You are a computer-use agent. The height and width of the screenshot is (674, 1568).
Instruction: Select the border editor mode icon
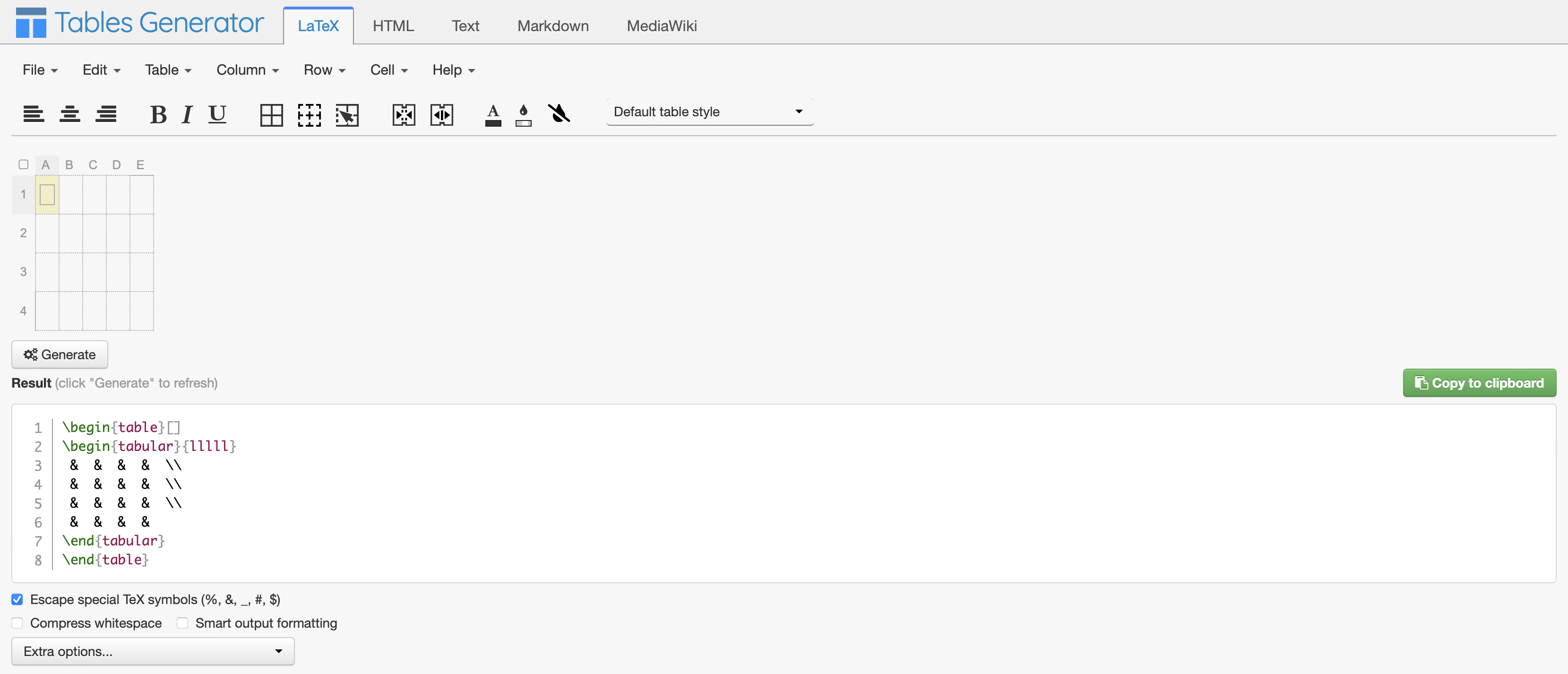click(347, 114)
